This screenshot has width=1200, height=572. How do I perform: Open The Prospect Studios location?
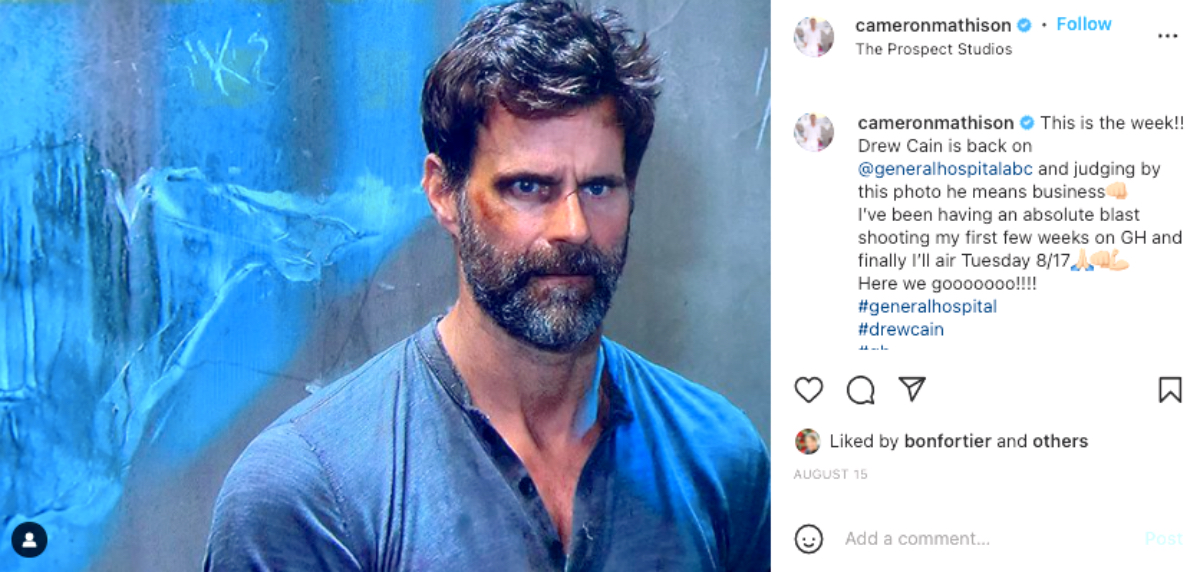pos(933,49)
